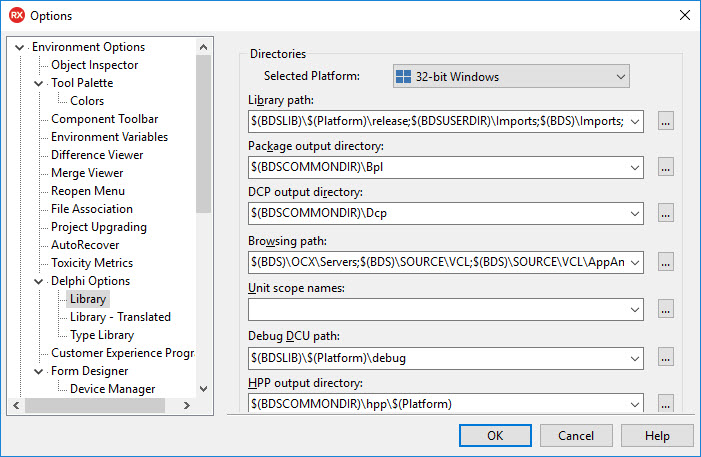The height and width of the screenshot is (457, 701).
Task: Expand the Library path dropdown arrow
Action: click(634, 122)
